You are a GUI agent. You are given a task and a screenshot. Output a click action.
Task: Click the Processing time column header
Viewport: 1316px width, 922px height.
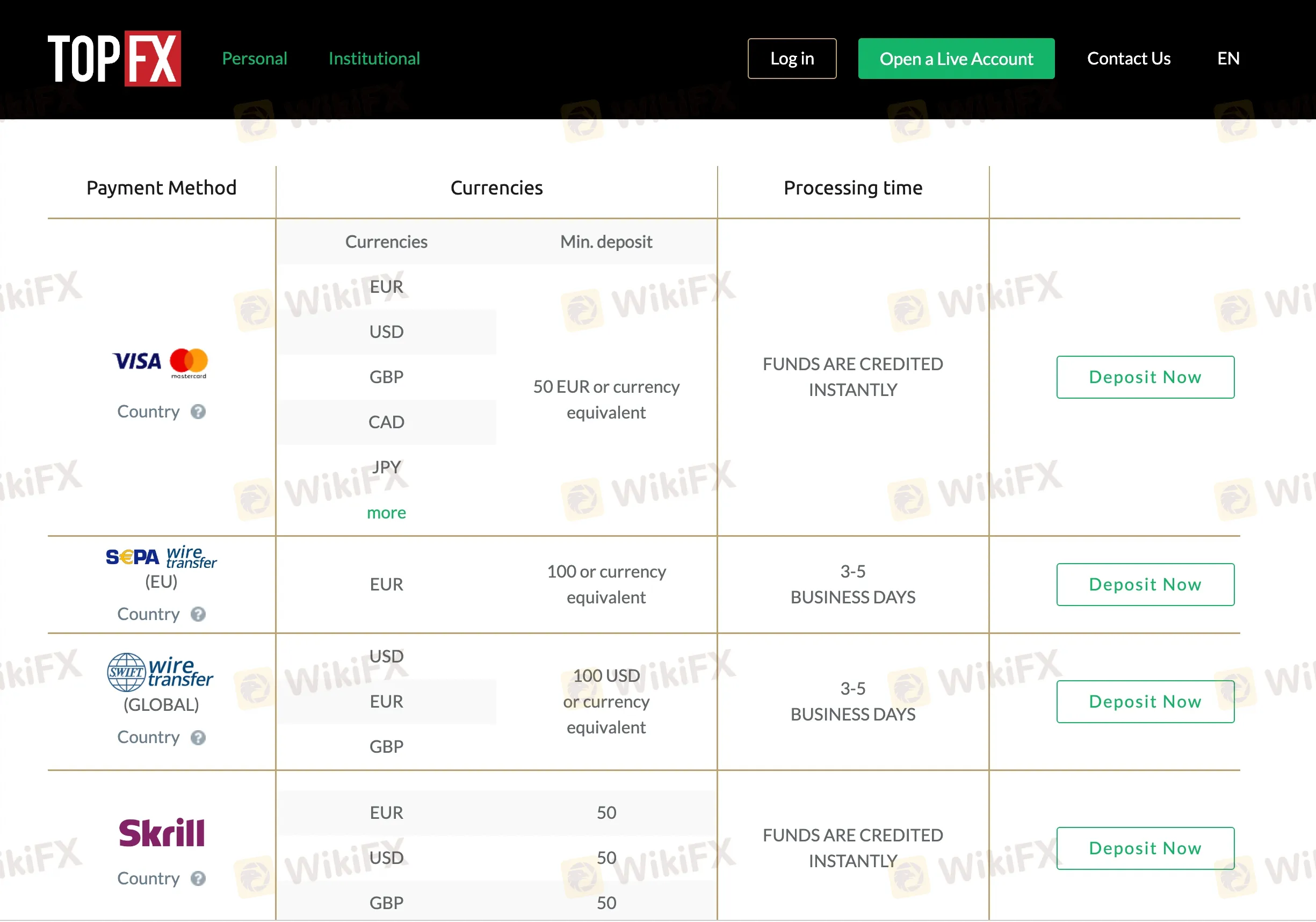(853, 188)
